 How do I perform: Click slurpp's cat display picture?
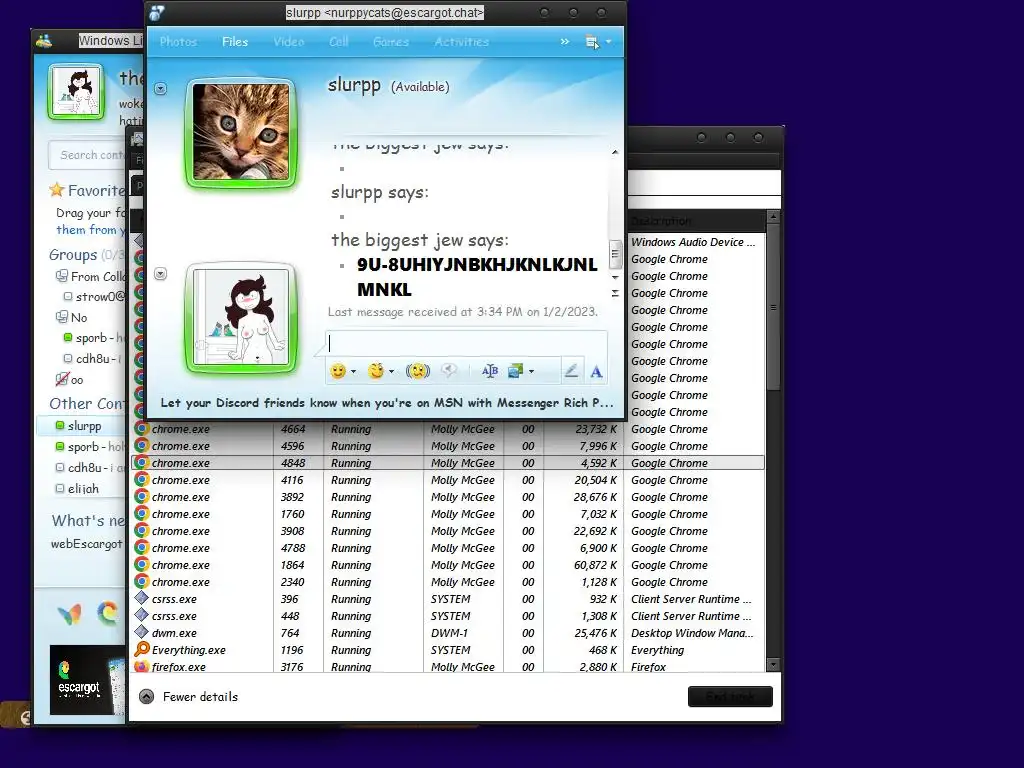click(x=241, y=133)
